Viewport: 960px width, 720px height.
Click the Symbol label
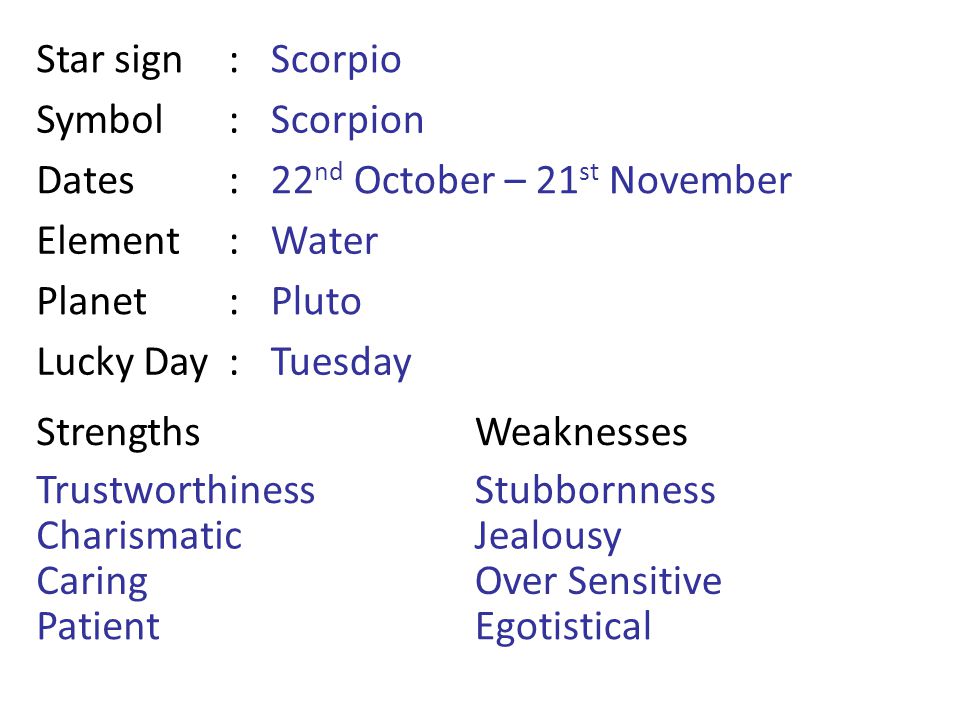tap(100, 119)
